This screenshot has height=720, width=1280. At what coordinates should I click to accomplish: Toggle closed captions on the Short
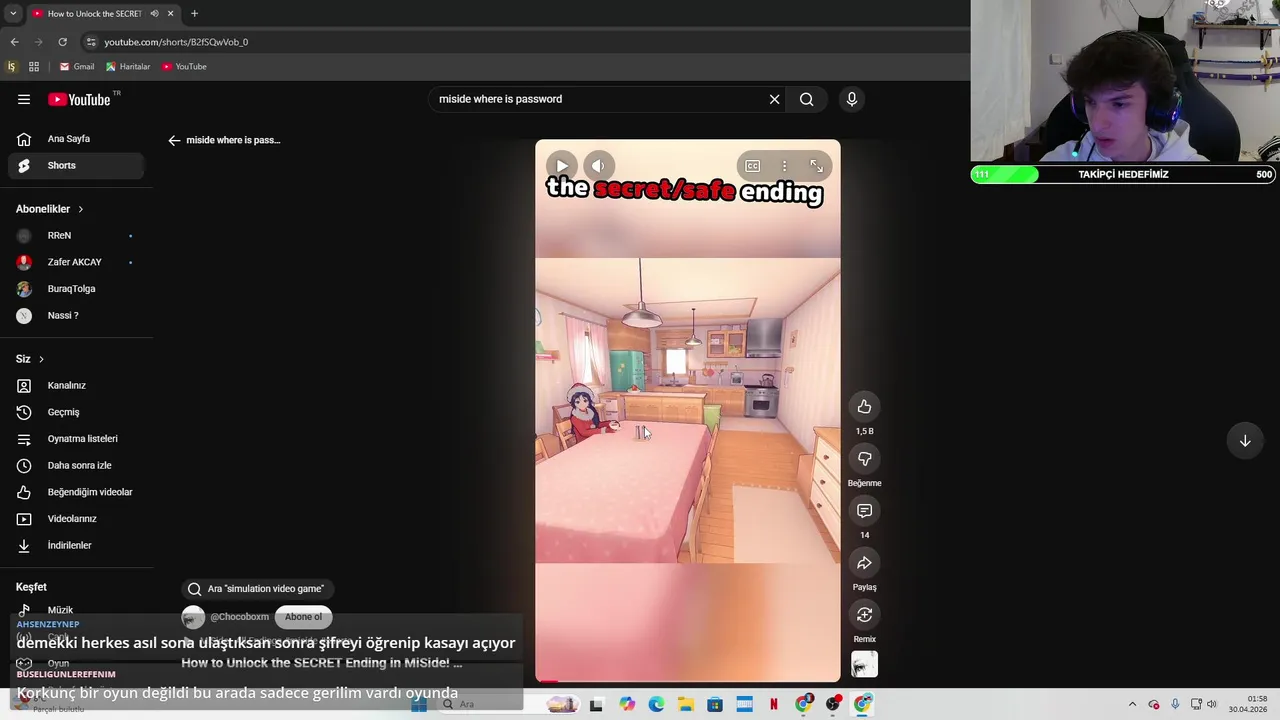tap(752, 166)
